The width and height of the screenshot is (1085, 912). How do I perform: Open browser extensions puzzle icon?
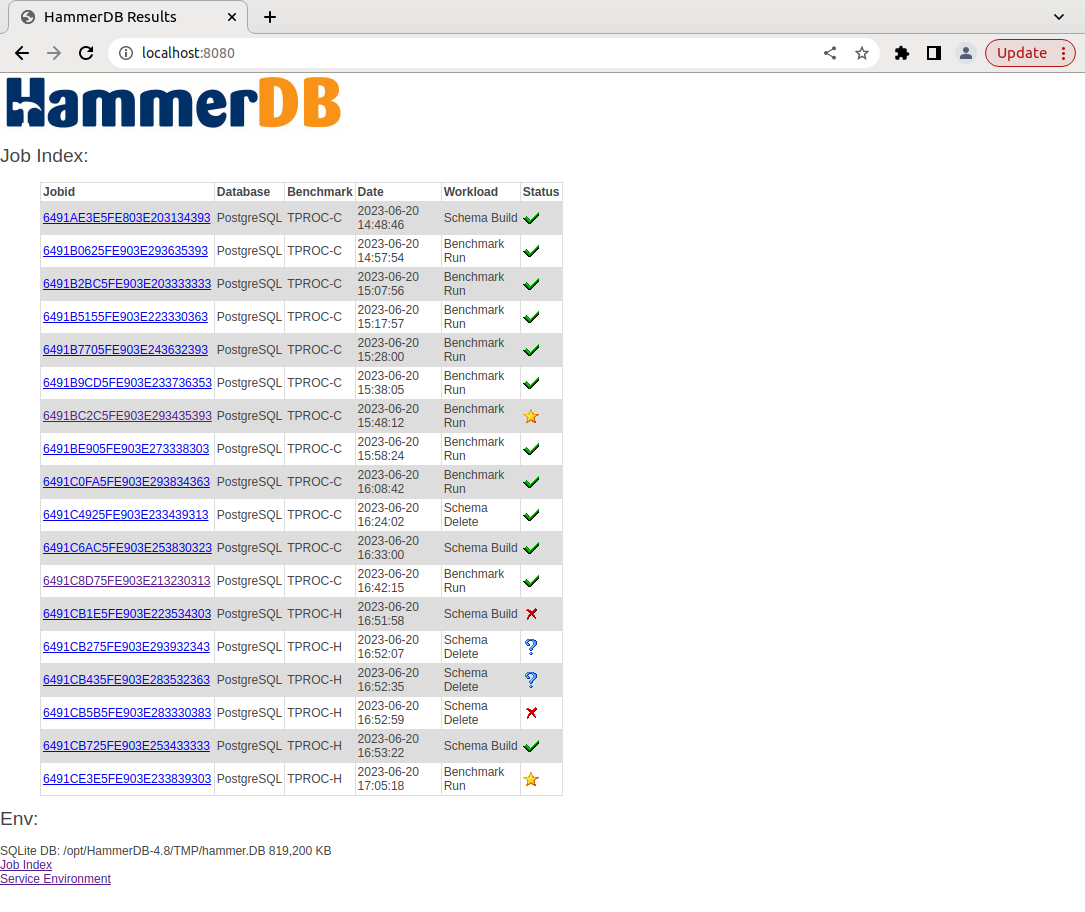pos(902,53)
